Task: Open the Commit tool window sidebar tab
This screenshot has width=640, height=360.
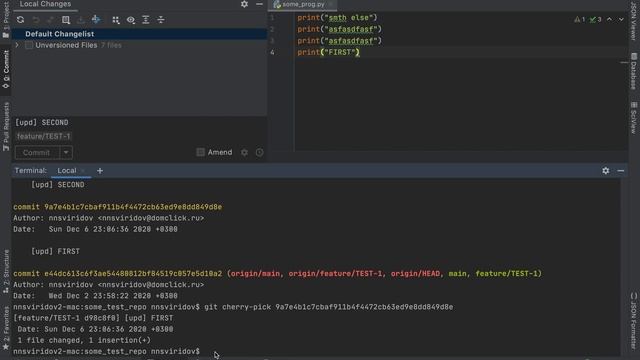Action: [x=6, y=69]
